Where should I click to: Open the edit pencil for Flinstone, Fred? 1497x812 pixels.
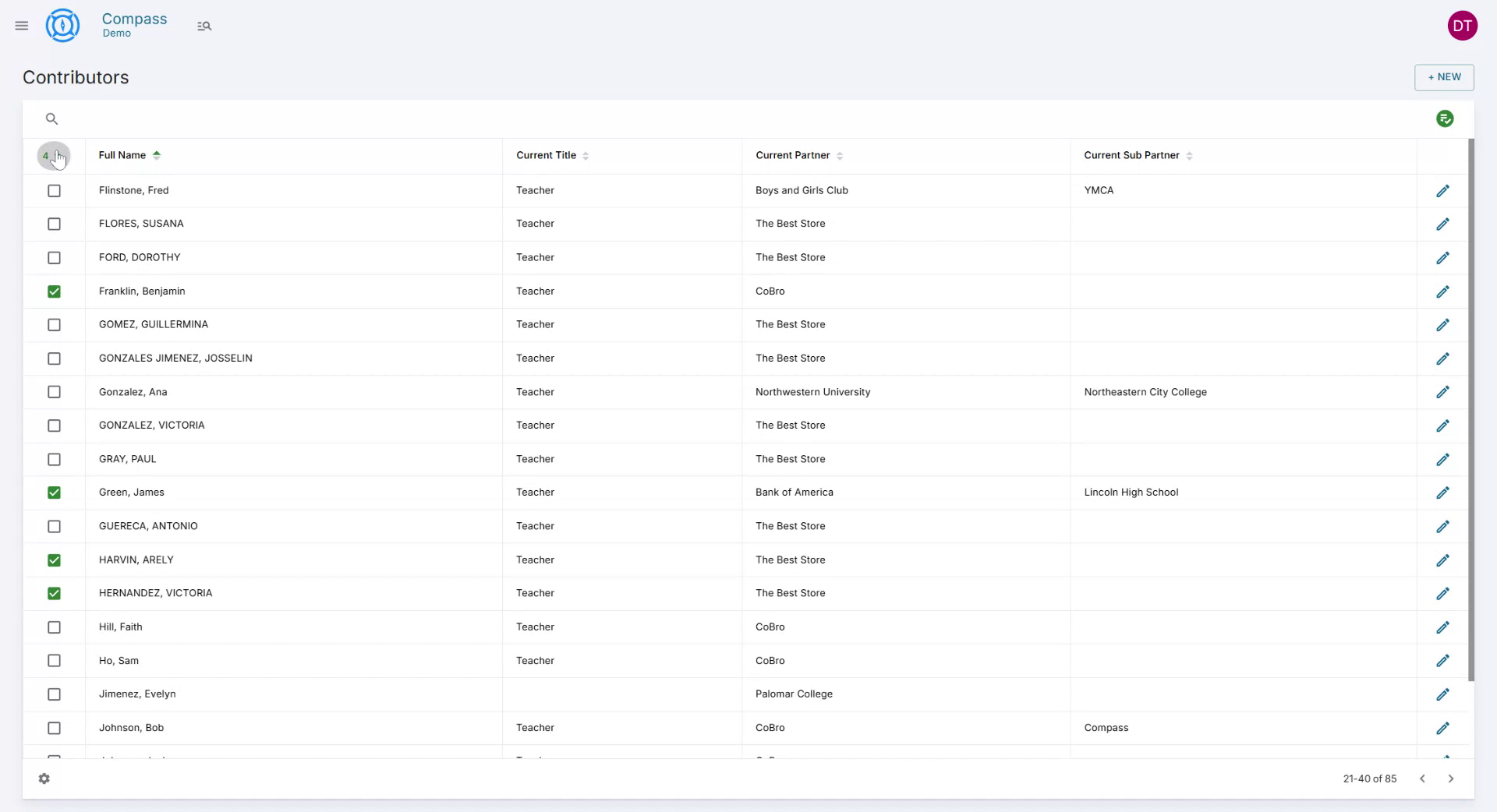click(1443, 190)
